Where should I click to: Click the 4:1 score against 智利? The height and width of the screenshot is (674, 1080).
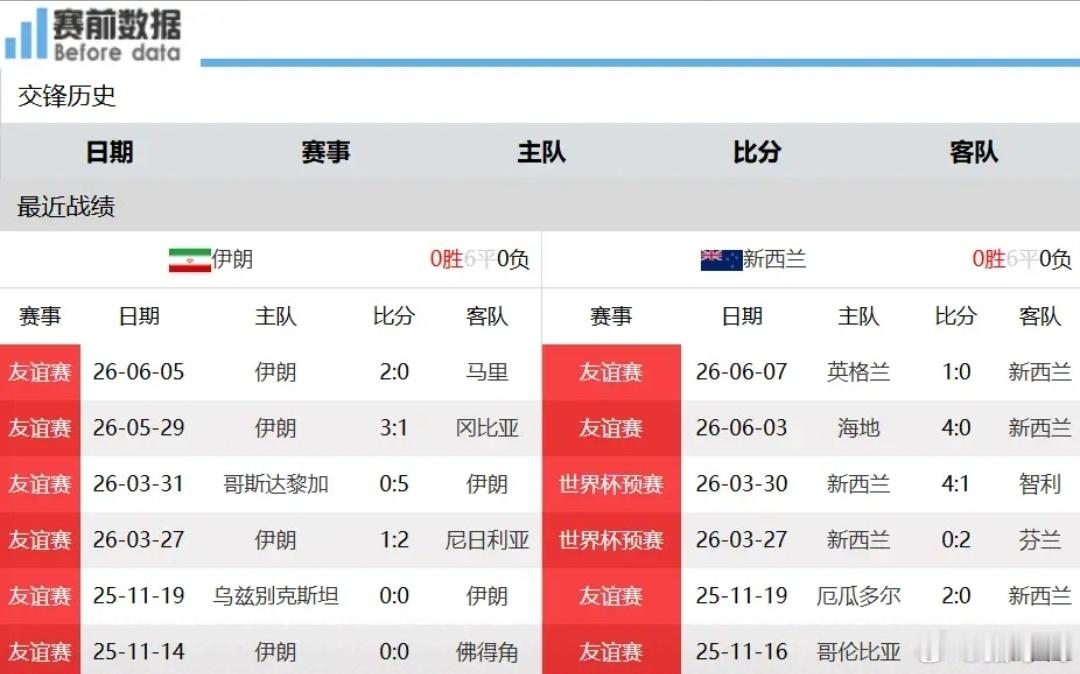click(956, 483)
